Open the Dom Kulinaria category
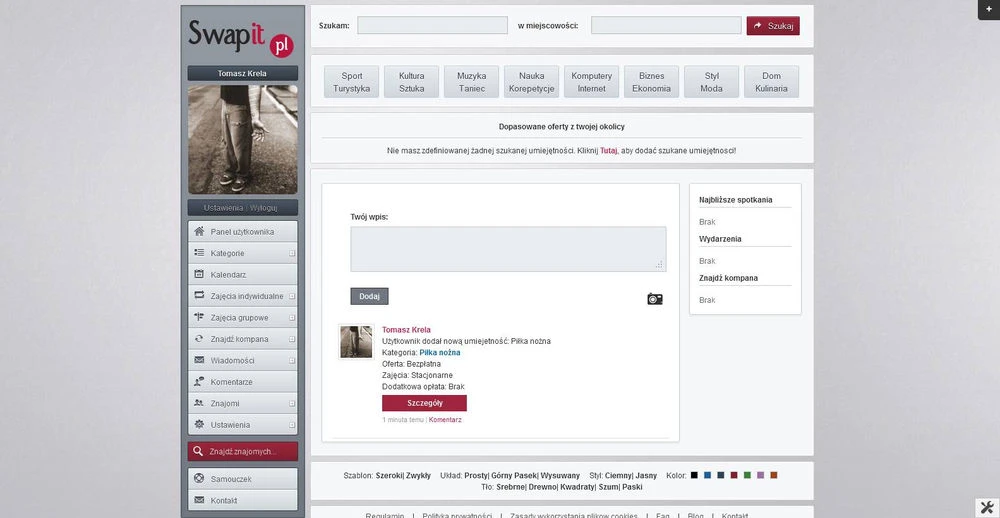1000x518 pixels. pos(771,82)
